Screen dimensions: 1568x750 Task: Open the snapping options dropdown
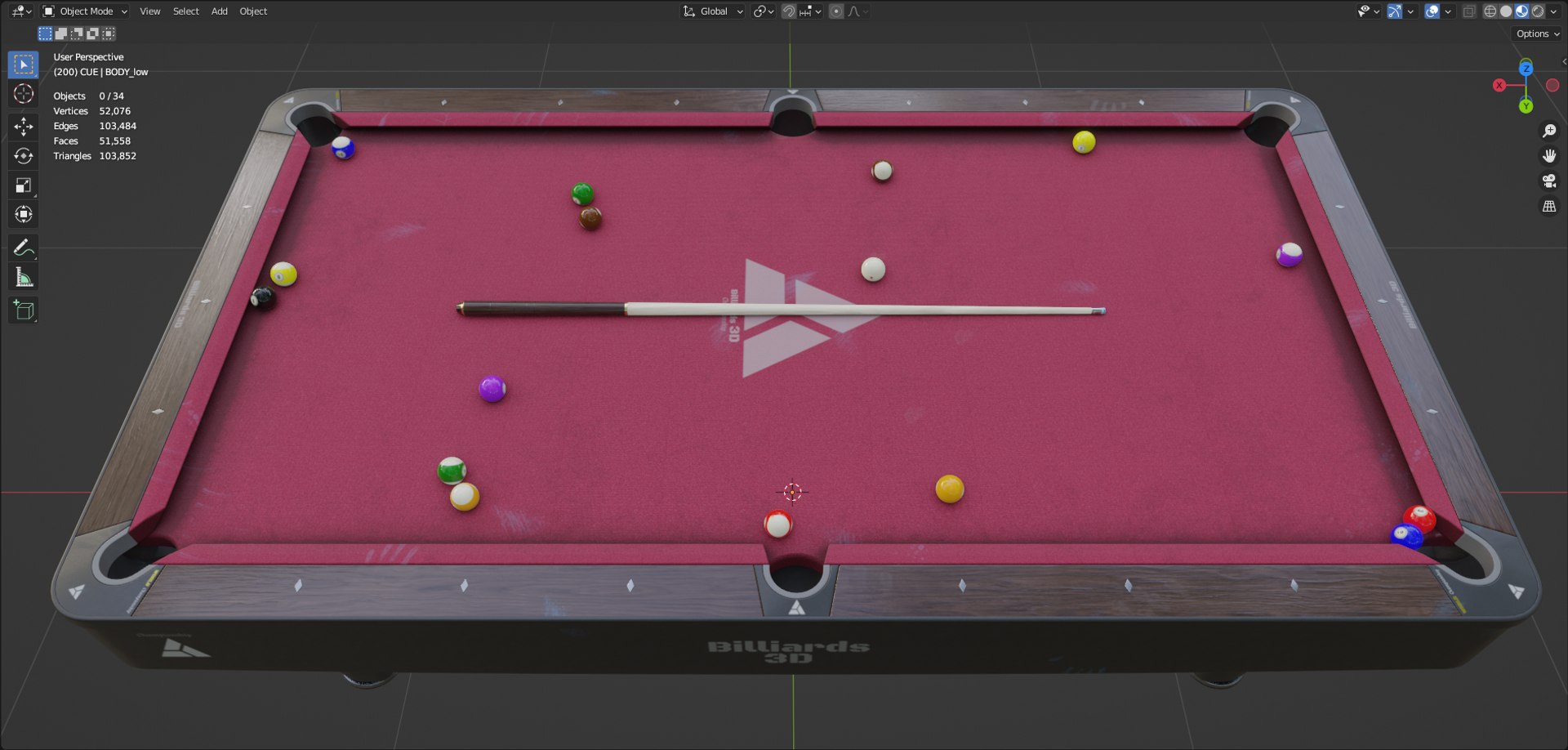811,11
